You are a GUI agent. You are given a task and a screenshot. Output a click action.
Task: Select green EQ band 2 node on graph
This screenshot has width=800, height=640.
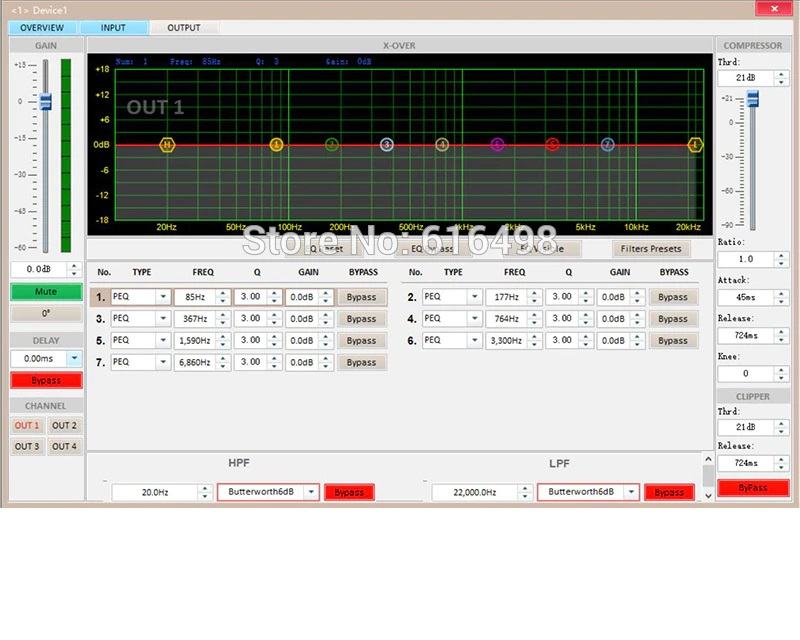click(x=332, y=145)
